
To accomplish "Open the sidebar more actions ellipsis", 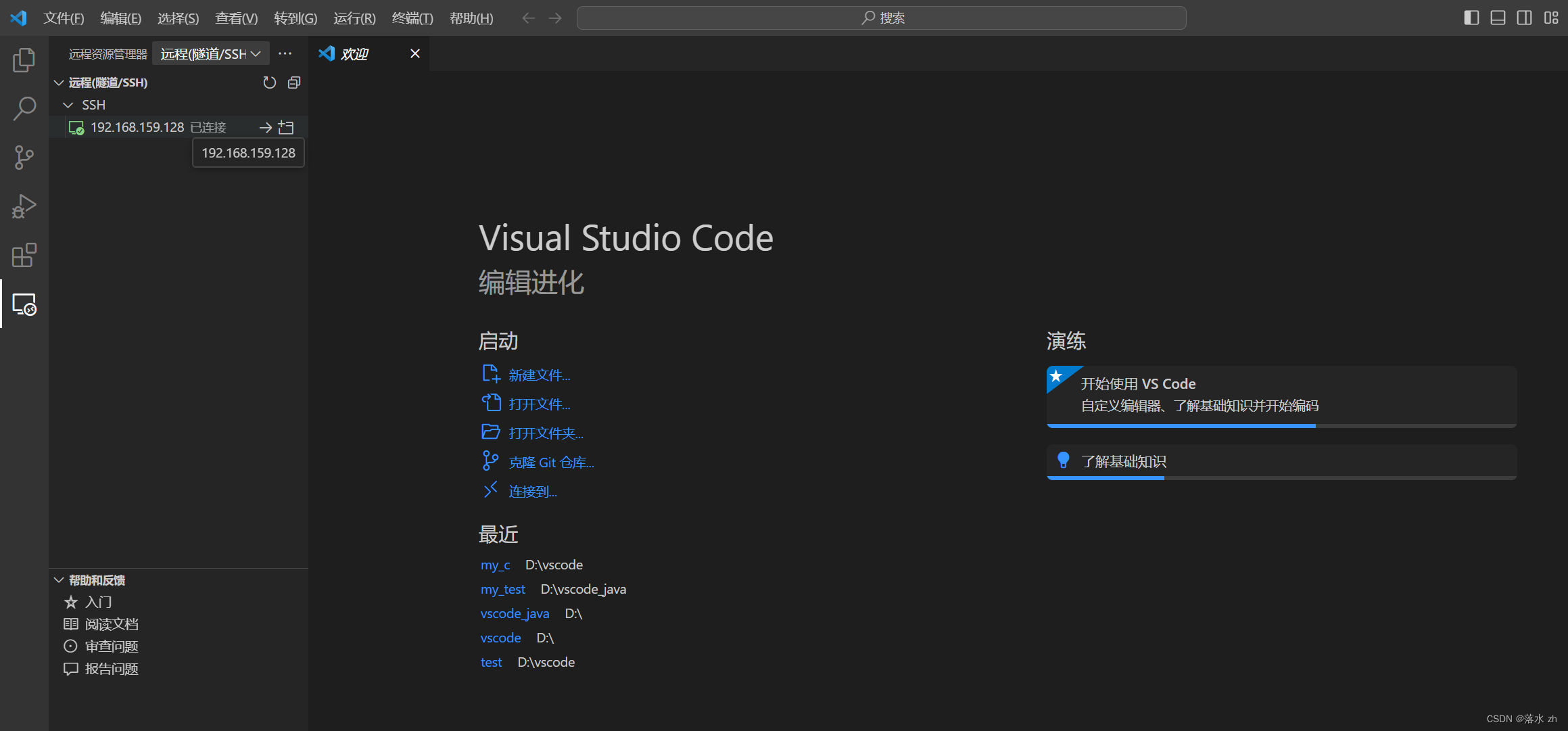I will click(285, 53).
